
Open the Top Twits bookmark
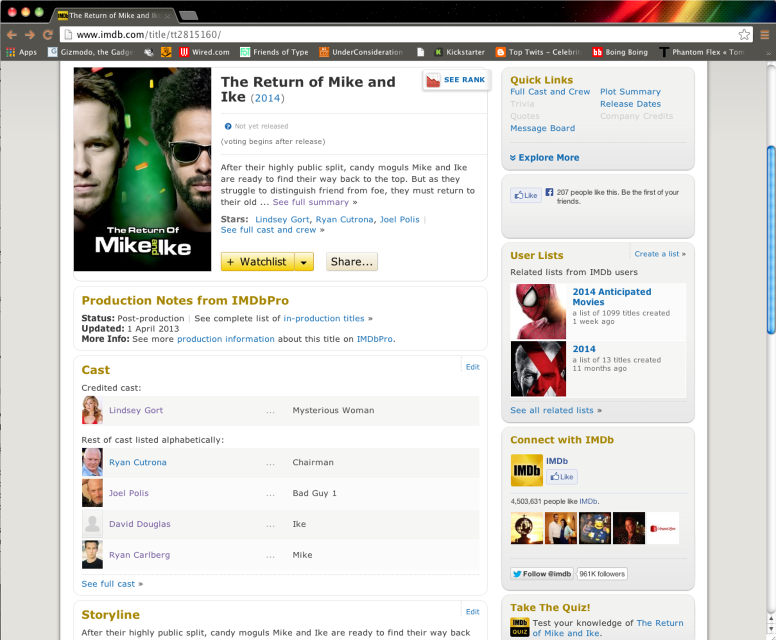[x=538, y=52]
